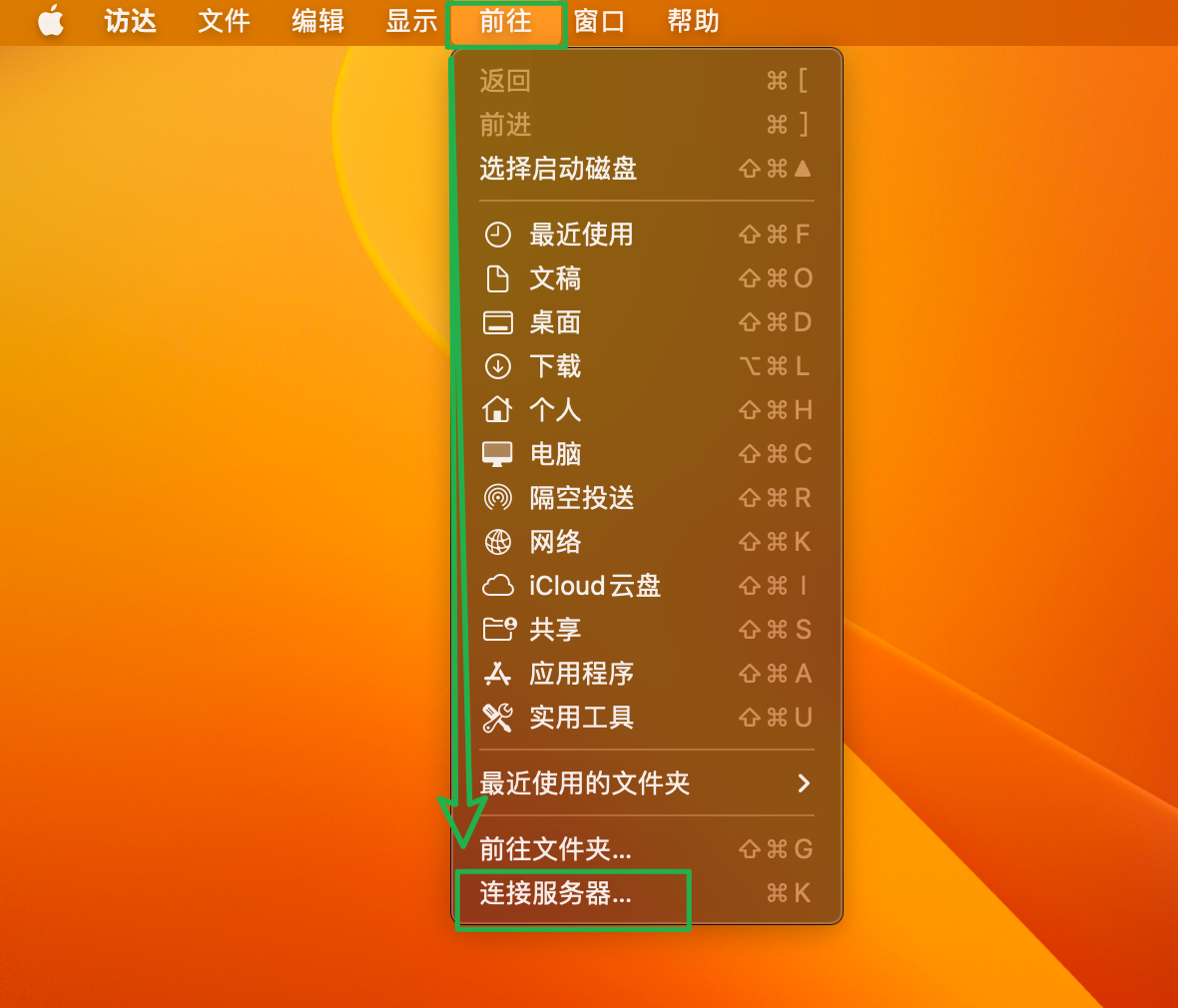
Task: Click the ⌘K shortcut of 连接服务器
Action: tap(788, 893)
